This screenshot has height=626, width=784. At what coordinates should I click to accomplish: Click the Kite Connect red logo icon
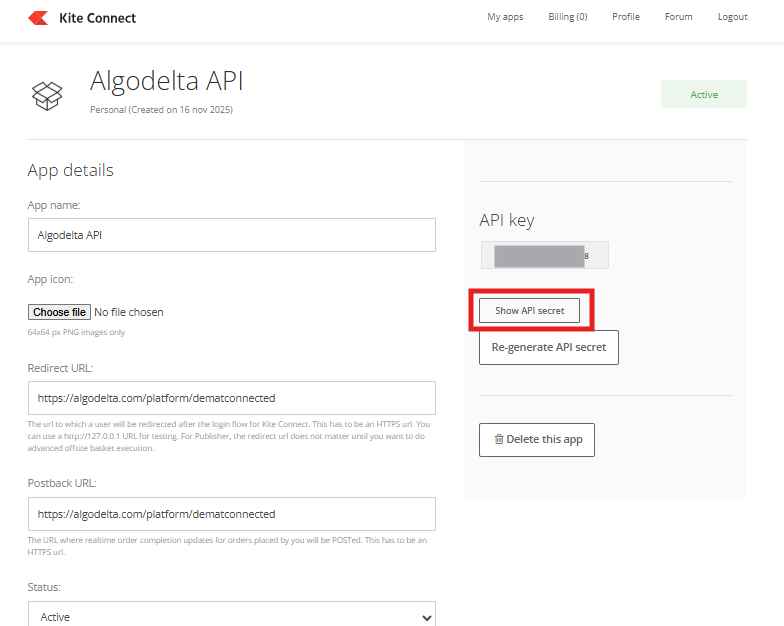(x=39, y=18)
